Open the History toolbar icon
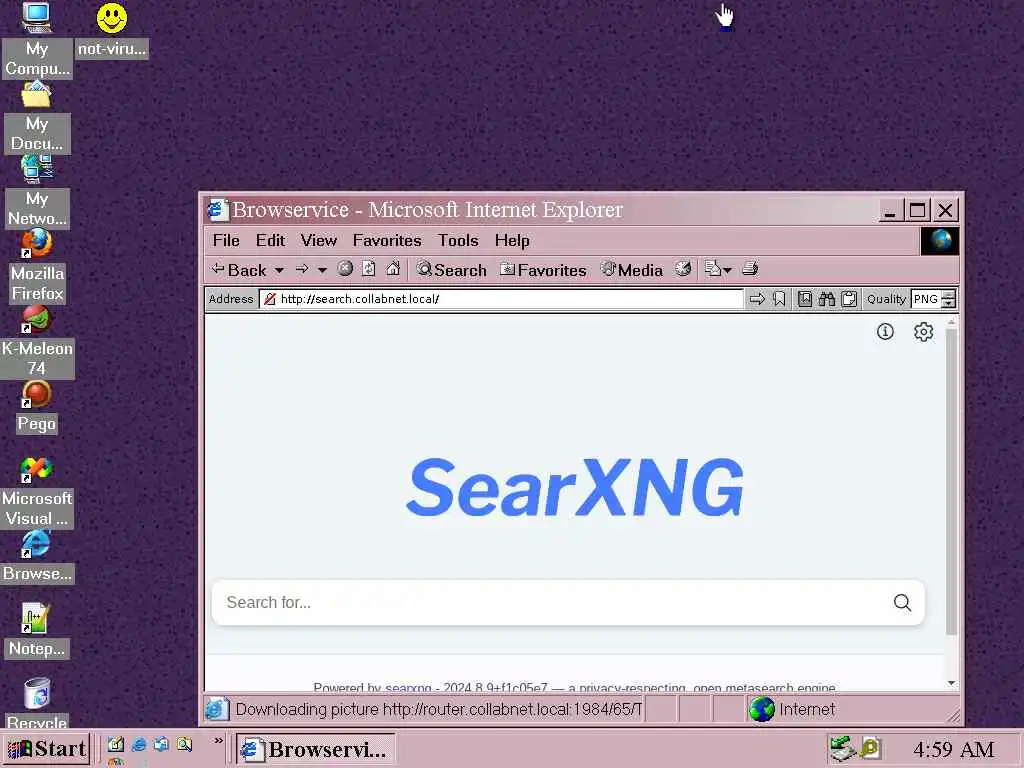Screen dimensions: 1024x768 [683, 269]
